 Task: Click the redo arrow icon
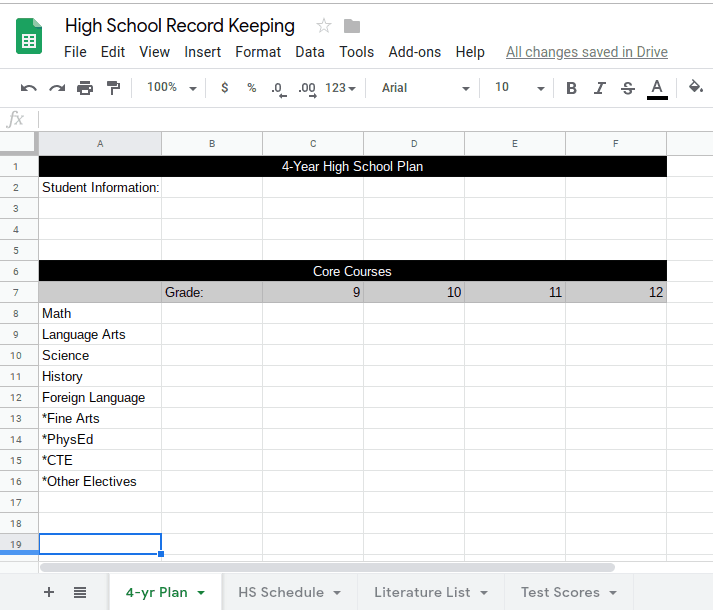57,88
